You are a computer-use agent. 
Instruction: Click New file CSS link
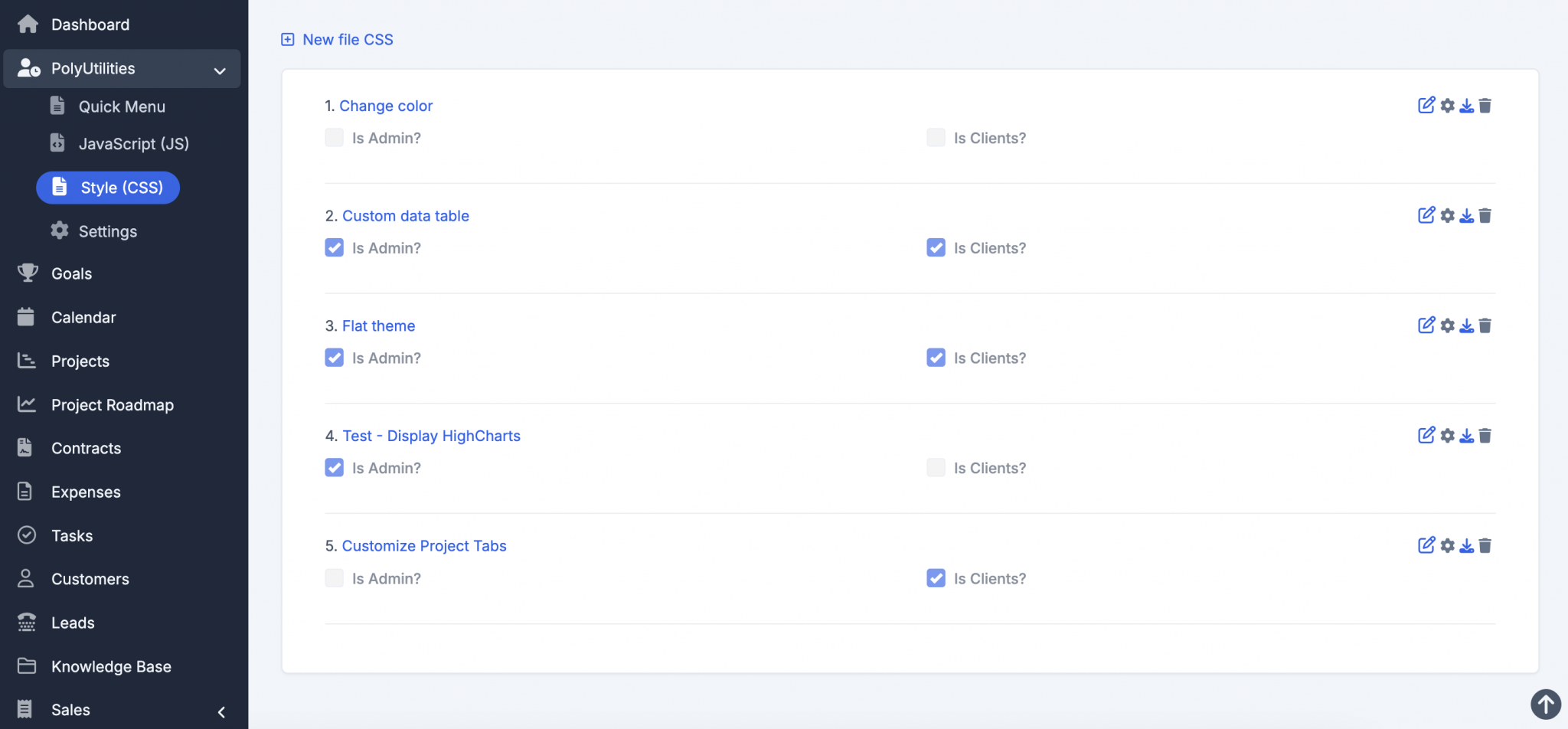(347, 40)
